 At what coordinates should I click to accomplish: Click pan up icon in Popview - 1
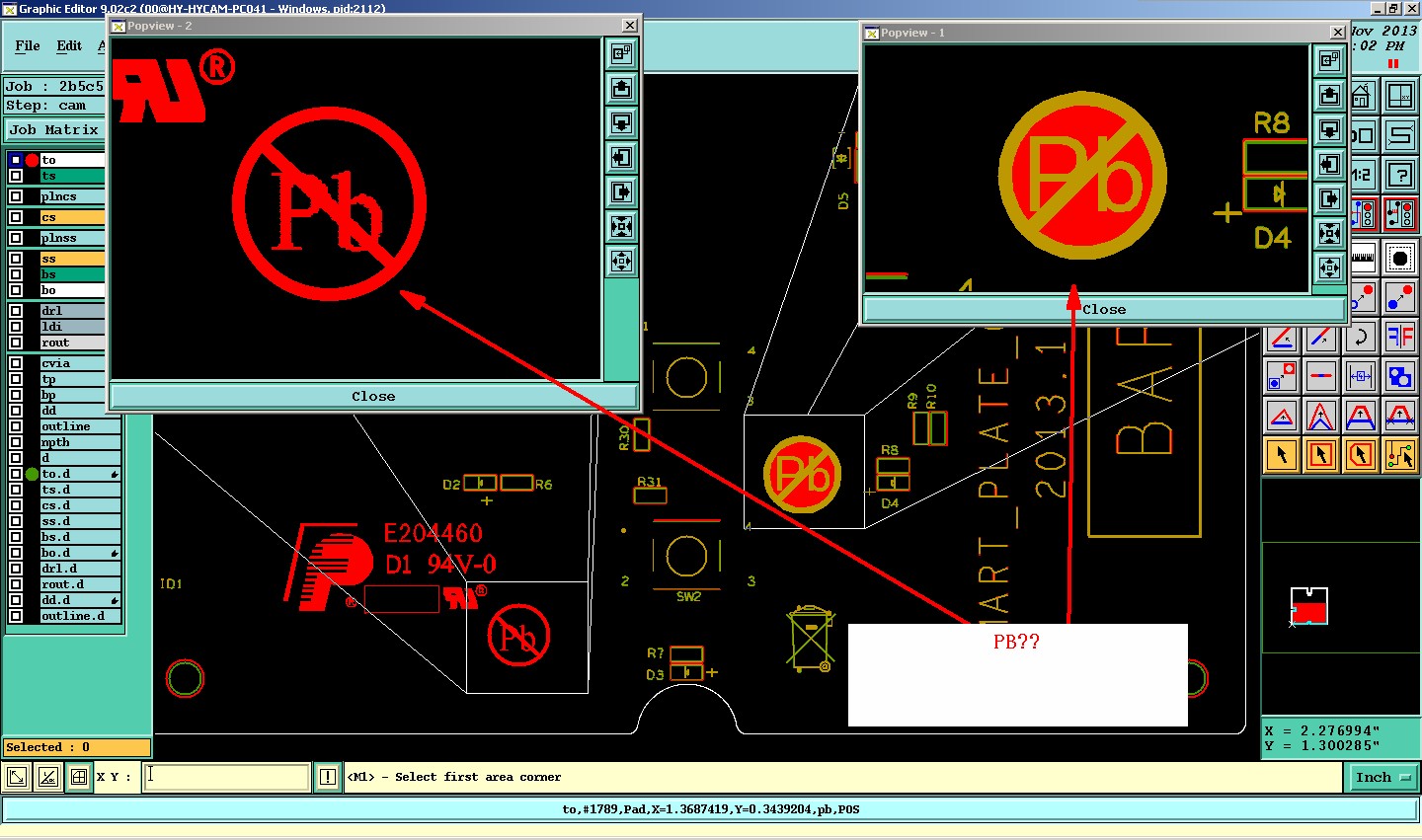(x=1329, y=96)
